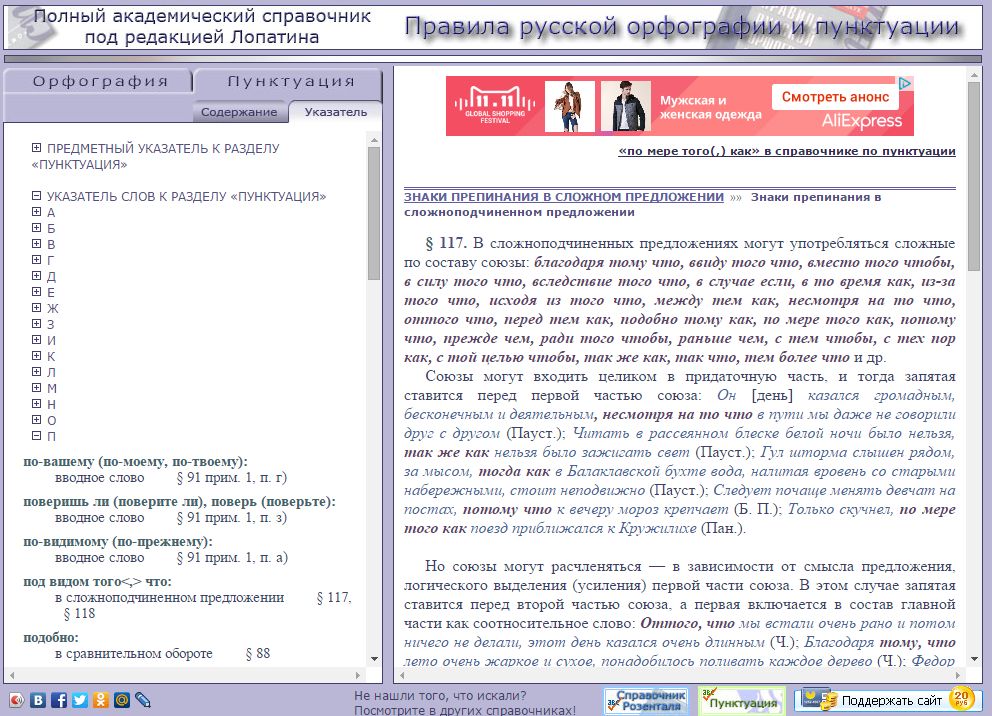The height and width of the screenshot is (716, 992).
Task: Share page via Facebook icon
Action: tap(59, 700)
